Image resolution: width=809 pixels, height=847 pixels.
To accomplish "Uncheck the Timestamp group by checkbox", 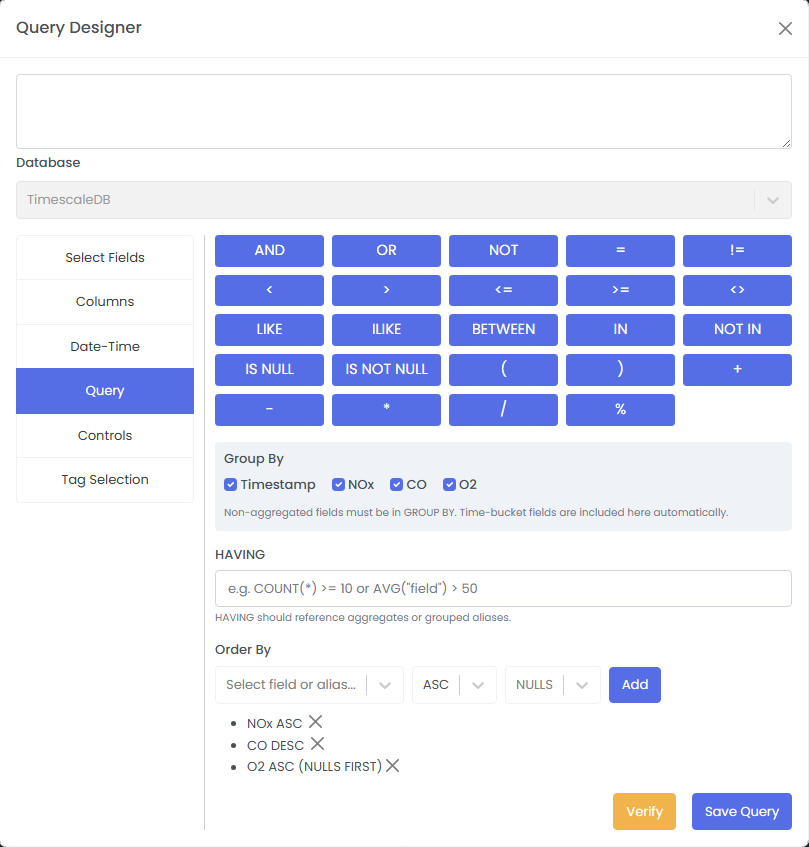I will click(232, 484).
